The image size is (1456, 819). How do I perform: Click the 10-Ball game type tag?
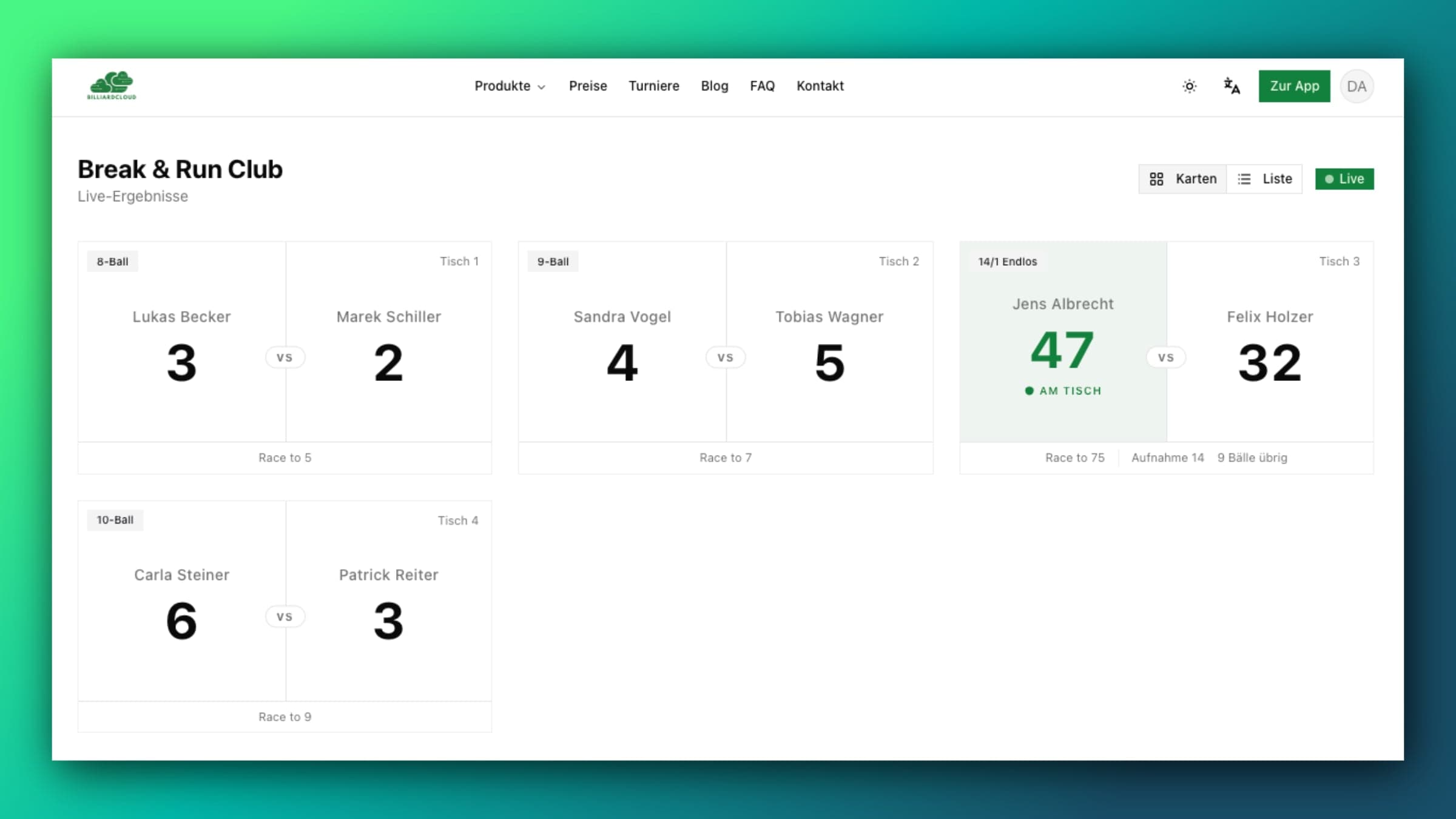click(x=115, y=520)
